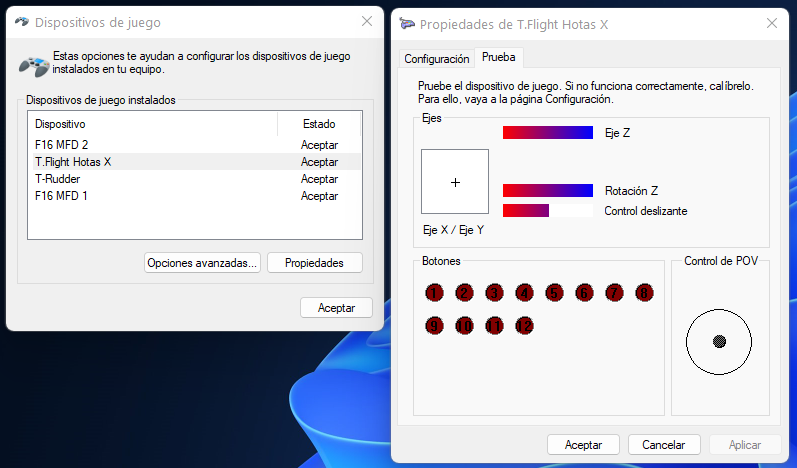Image resolution: width=797 pixels, height=468 pixels.
Task: Click the Eje Z label text
Action: point(618,133)
